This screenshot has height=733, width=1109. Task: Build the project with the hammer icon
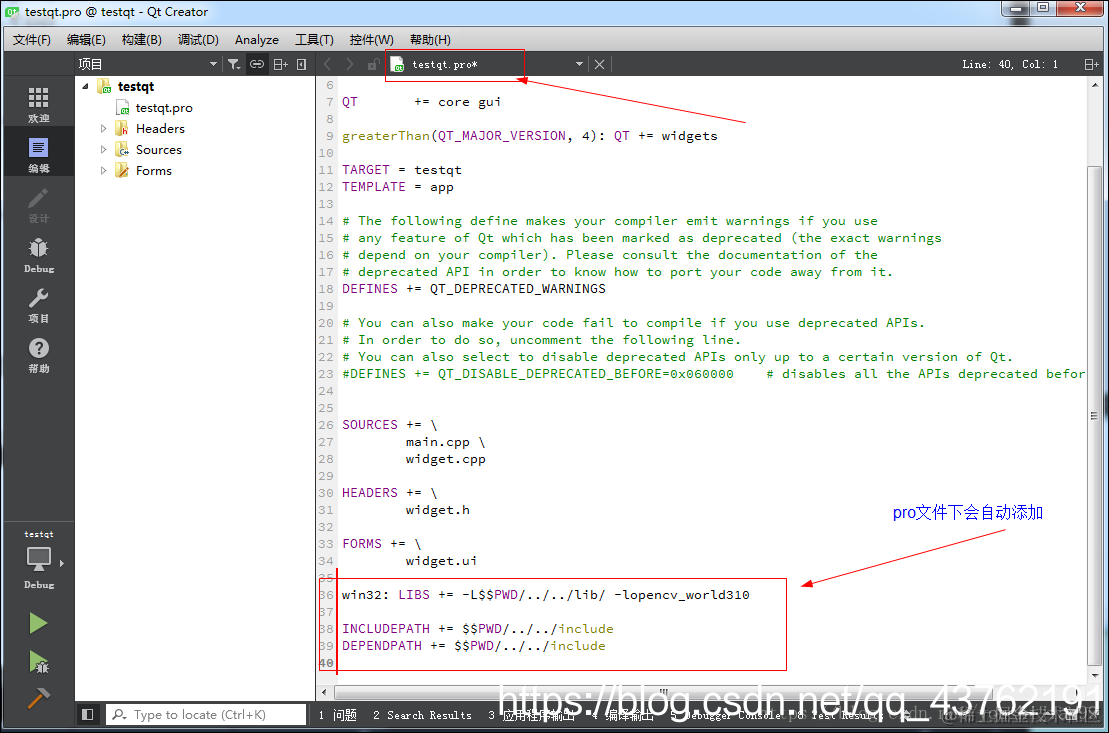click(x=38, y=698)
